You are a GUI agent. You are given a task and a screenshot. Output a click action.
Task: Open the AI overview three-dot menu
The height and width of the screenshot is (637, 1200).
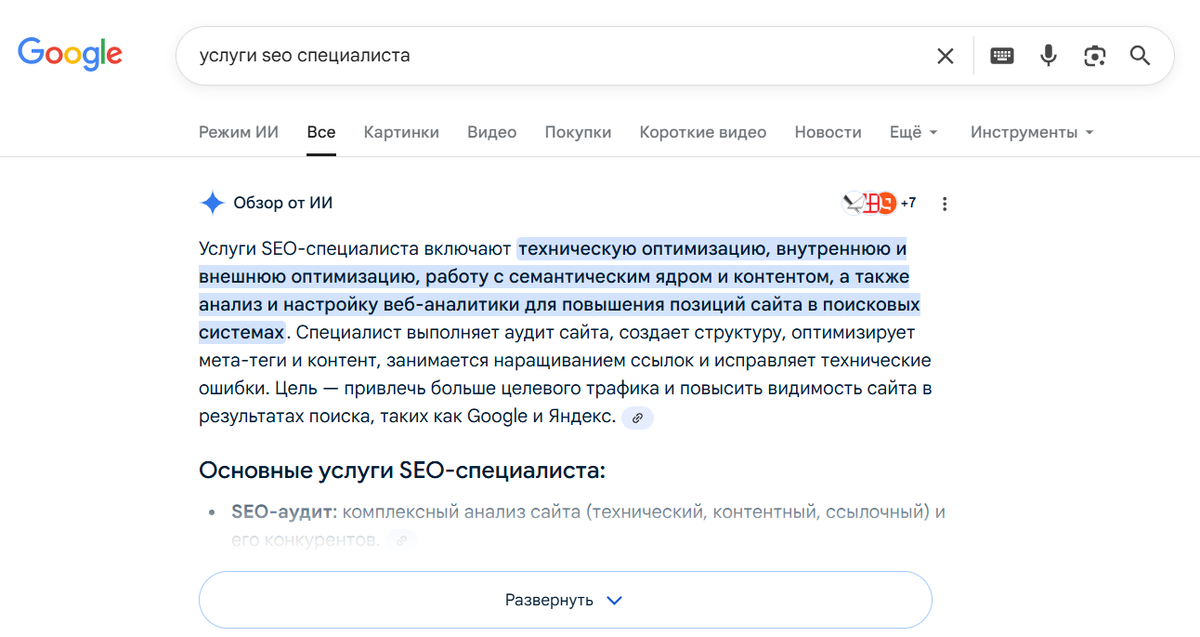(x=945, y=204)
